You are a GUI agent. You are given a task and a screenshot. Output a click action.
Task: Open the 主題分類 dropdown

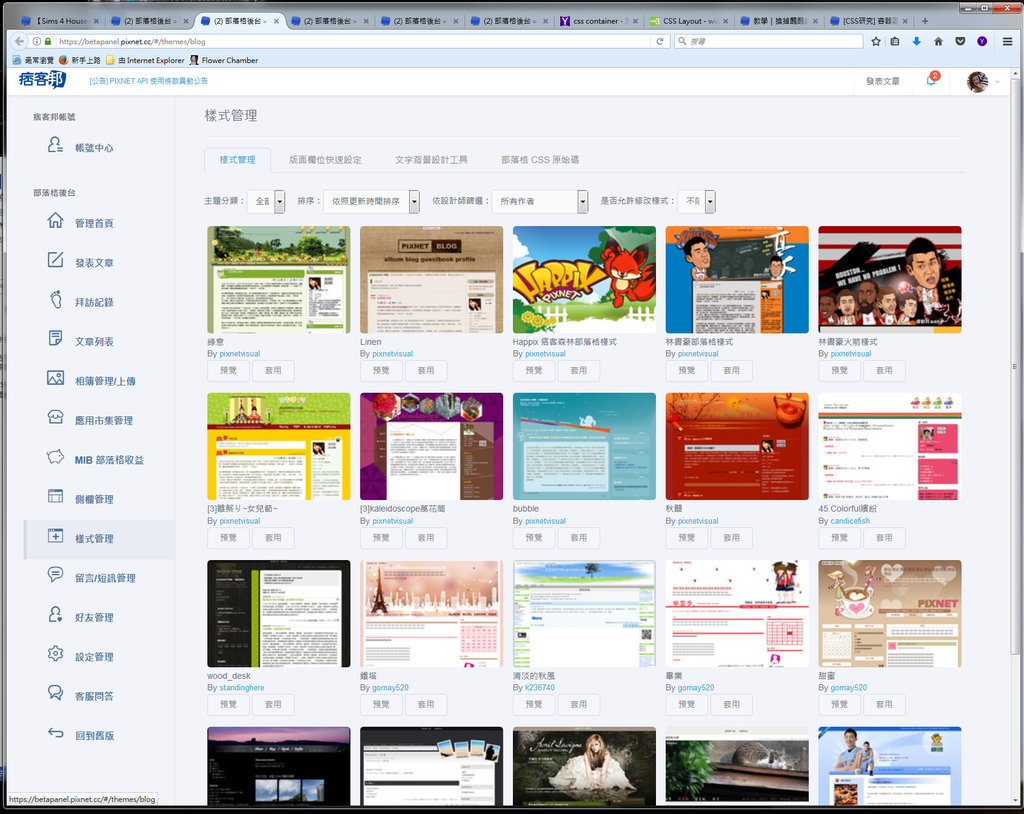point(266,201)
